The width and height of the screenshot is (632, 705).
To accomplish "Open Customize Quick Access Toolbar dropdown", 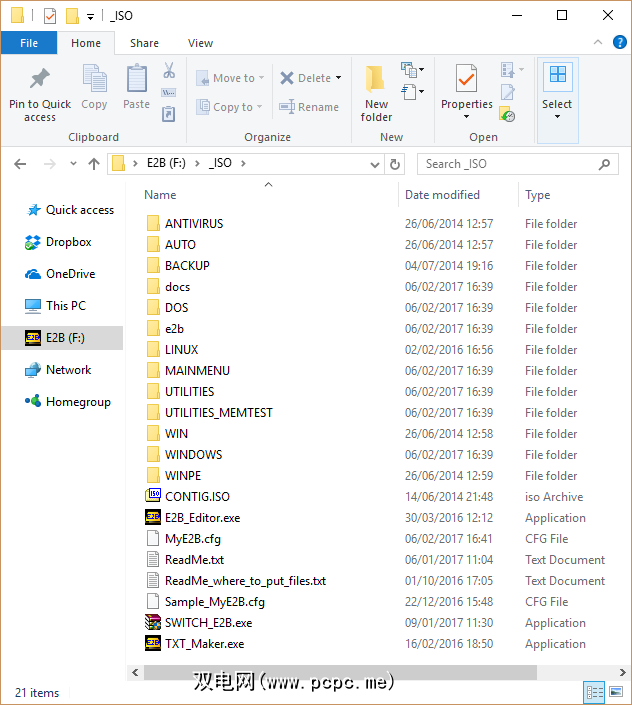I will click(x=90, y=17).
